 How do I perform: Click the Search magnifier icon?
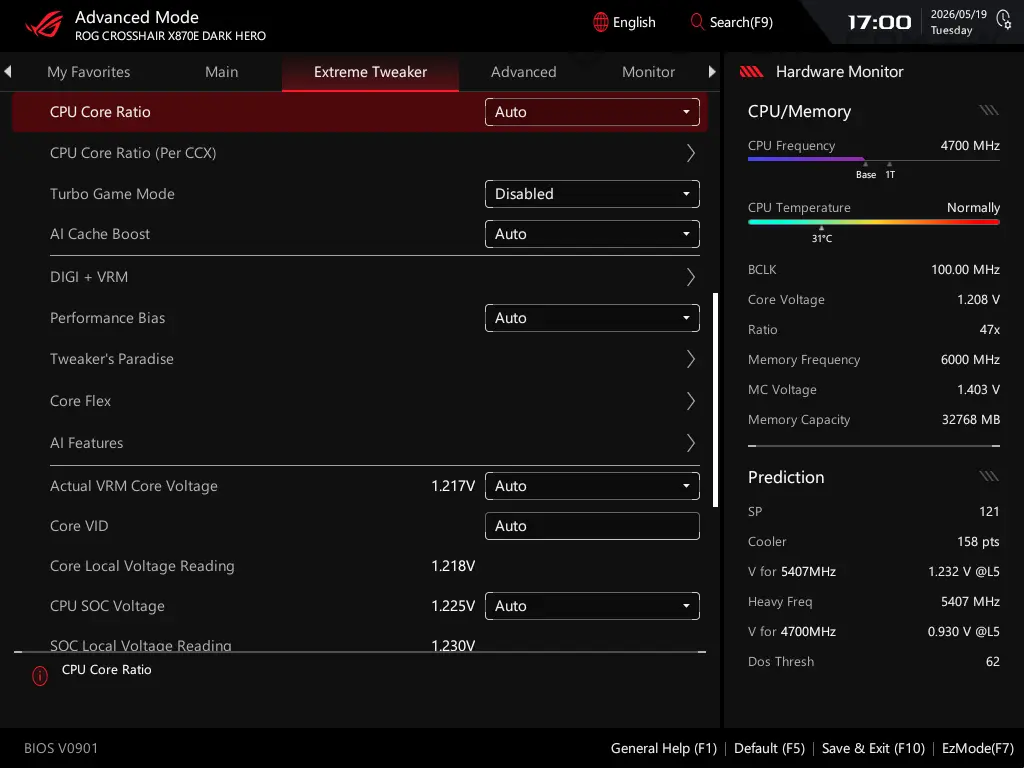coord(697,22)
